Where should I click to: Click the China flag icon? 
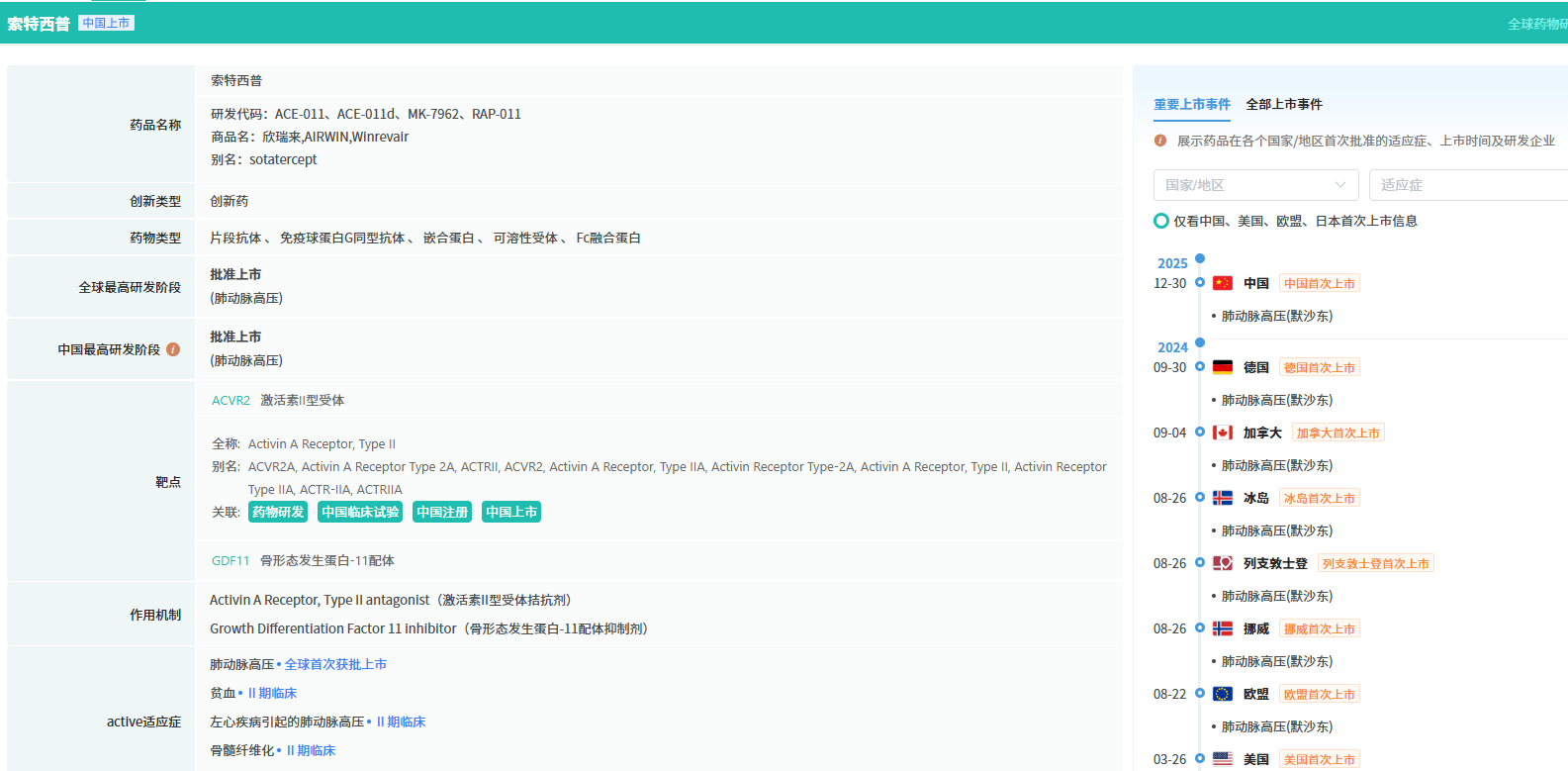(1223, 283)
